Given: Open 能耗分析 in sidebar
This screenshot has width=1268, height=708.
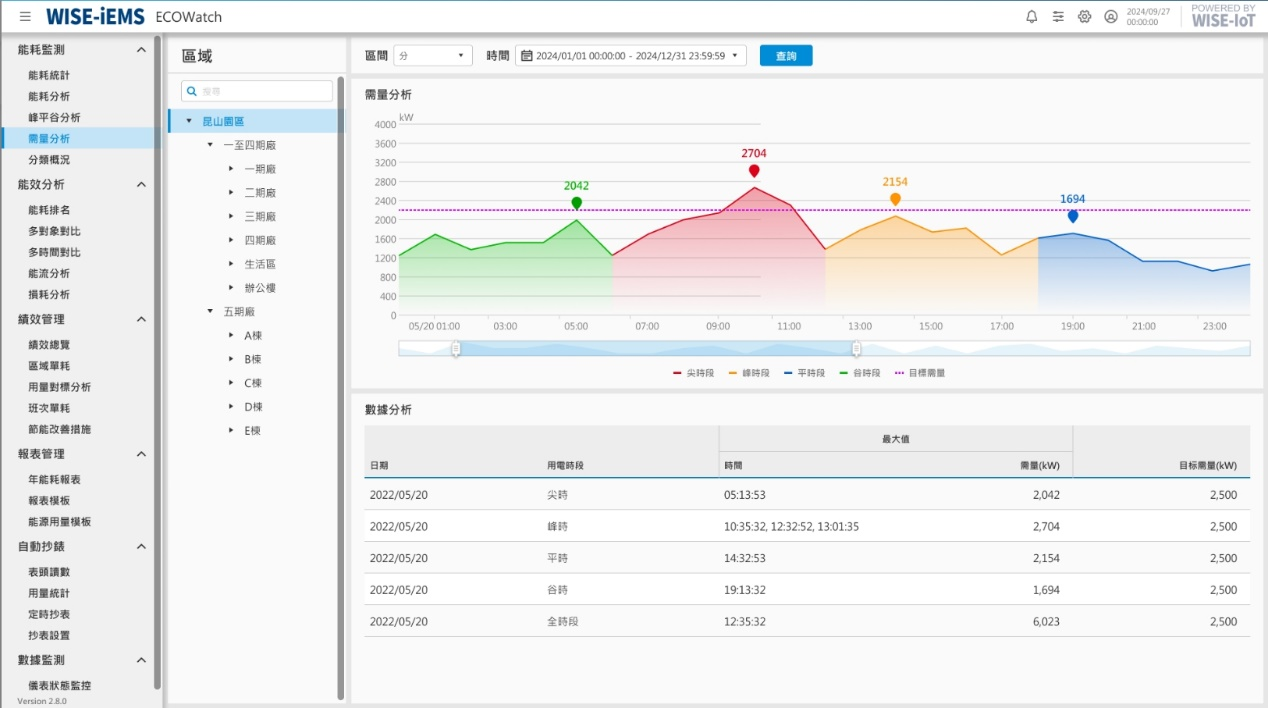Looking at the screenshot, I should [x=49, y=96].
